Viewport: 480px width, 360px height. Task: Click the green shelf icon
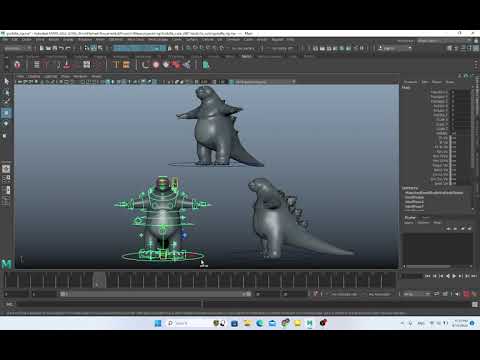pyautogui.click(x=206, y=65)
